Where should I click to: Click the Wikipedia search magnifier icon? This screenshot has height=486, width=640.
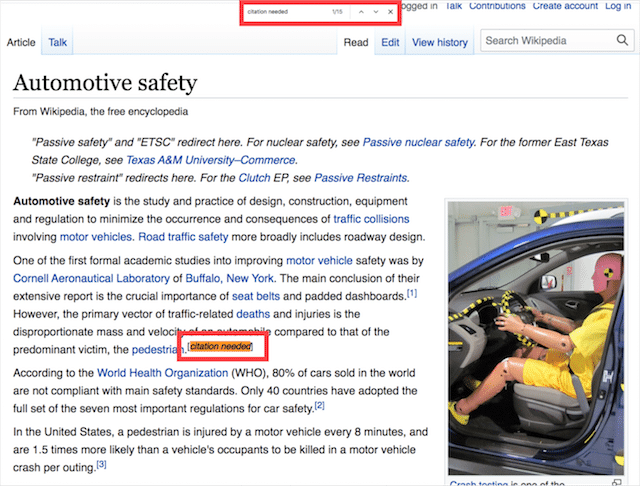(622, 40)
